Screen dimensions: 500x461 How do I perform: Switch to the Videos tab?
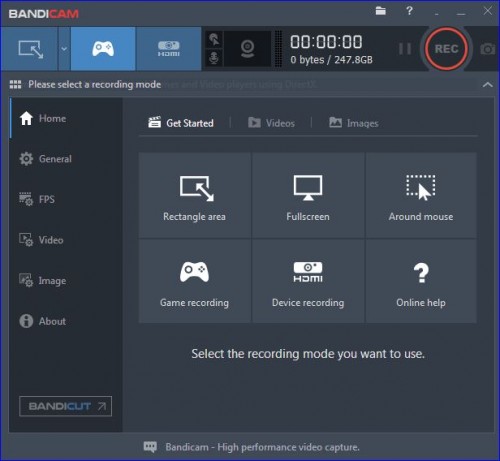(271, 123)
